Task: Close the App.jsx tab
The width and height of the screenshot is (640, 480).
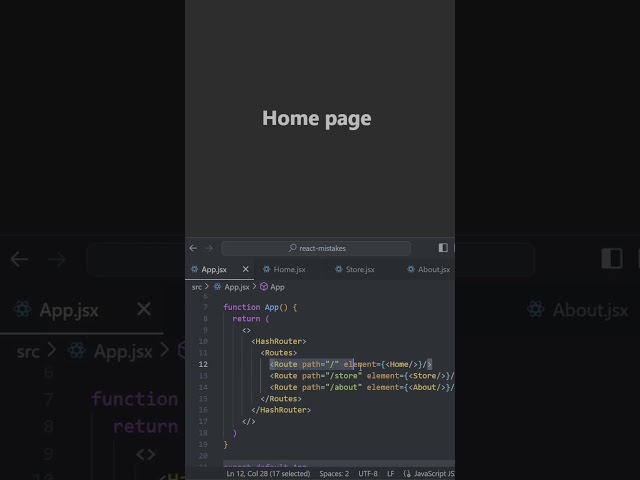Action: (245, 269)
